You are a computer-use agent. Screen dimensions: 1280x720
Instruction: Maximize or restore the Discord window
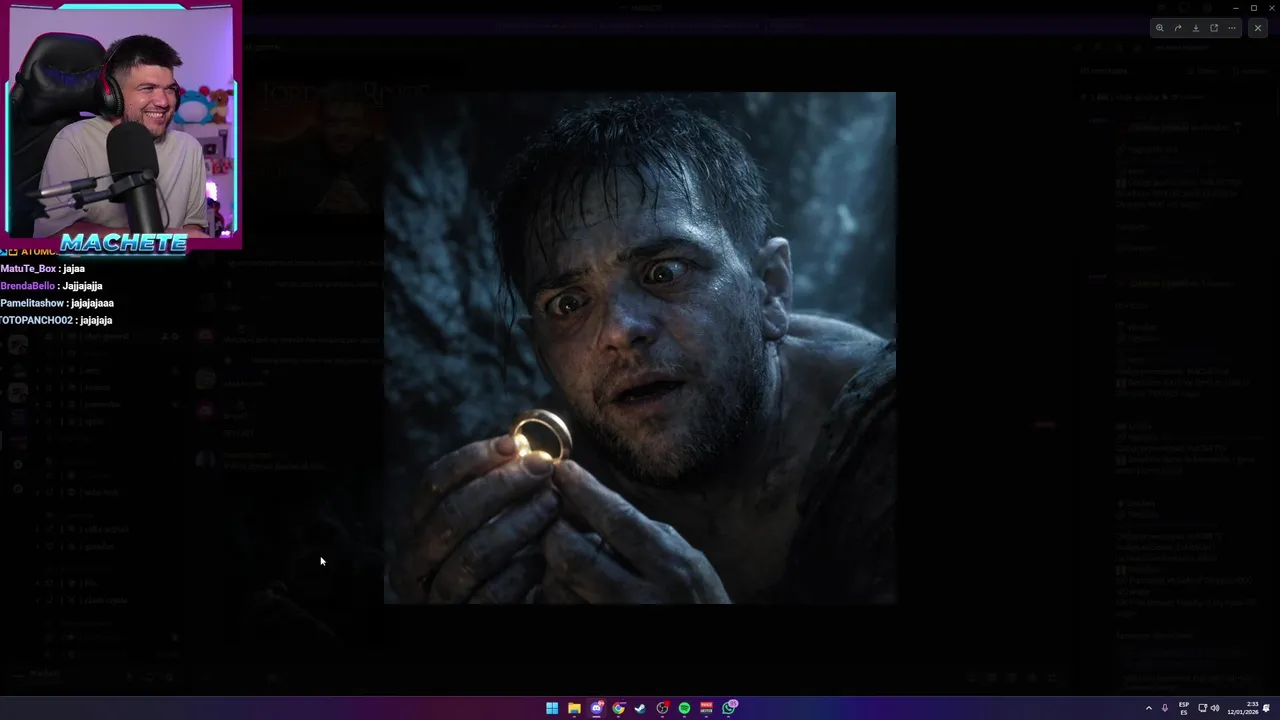1253,8
